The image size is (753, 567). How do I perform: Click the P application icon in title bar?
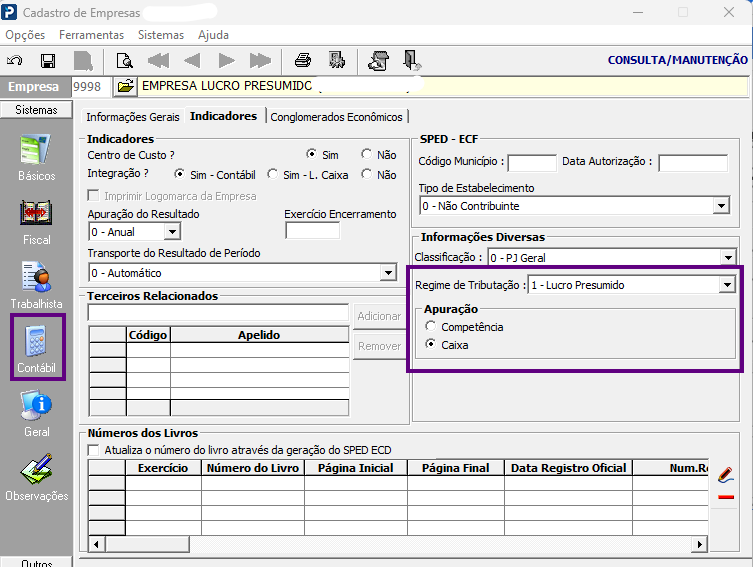pyautogui.click(x=9, y=12)
